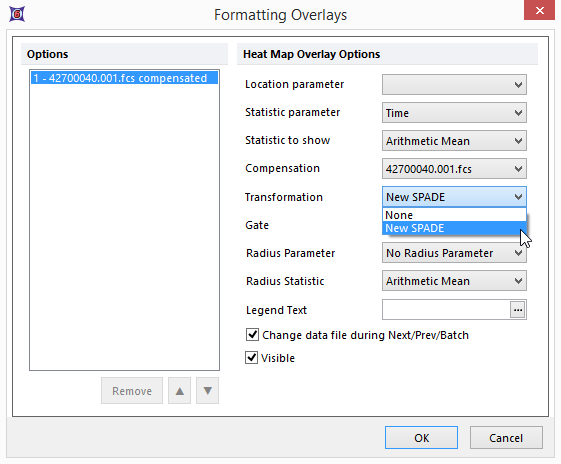Click the Statistic parameter label
The image size is (561, 464).
[293, 112]
